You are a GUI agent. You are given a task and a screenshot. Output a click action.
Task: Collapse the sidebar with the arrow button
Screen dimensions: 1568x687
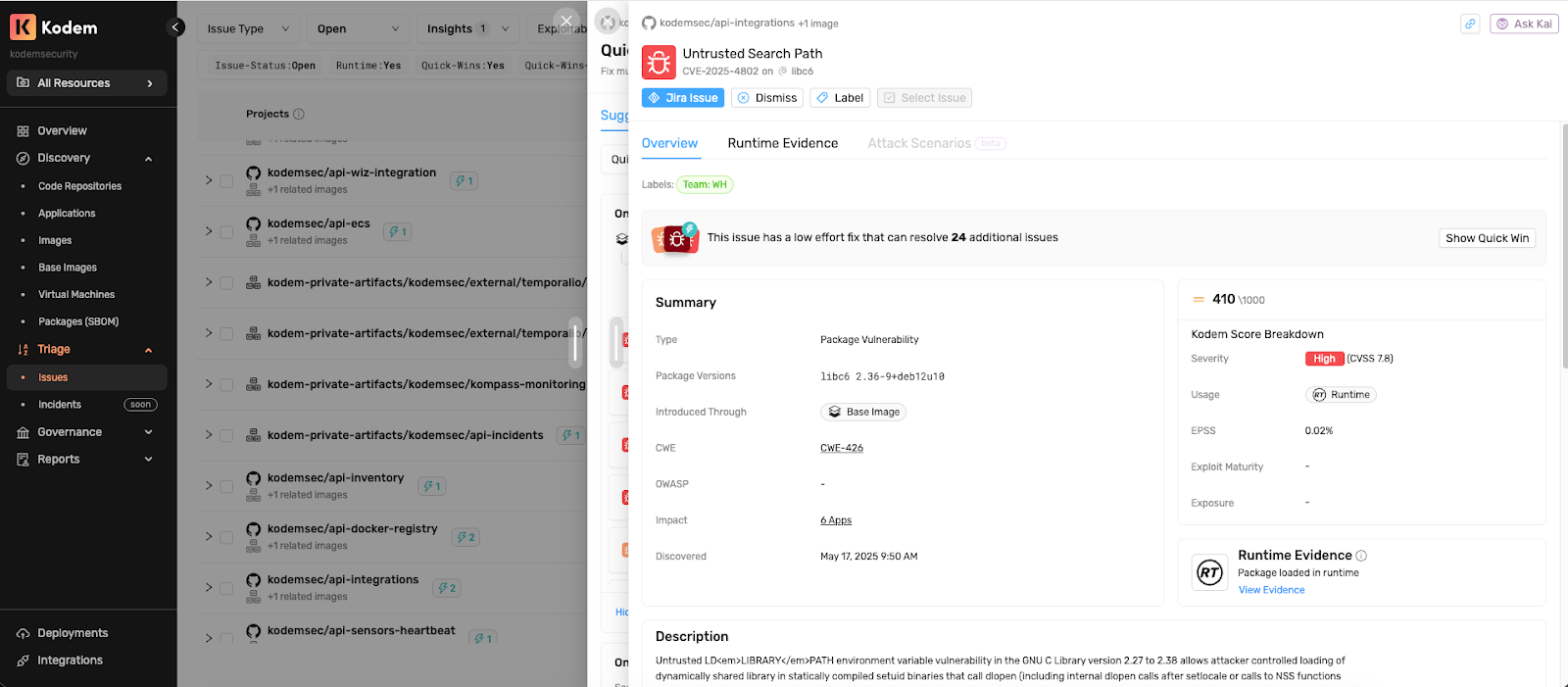(x=175, y=27)
